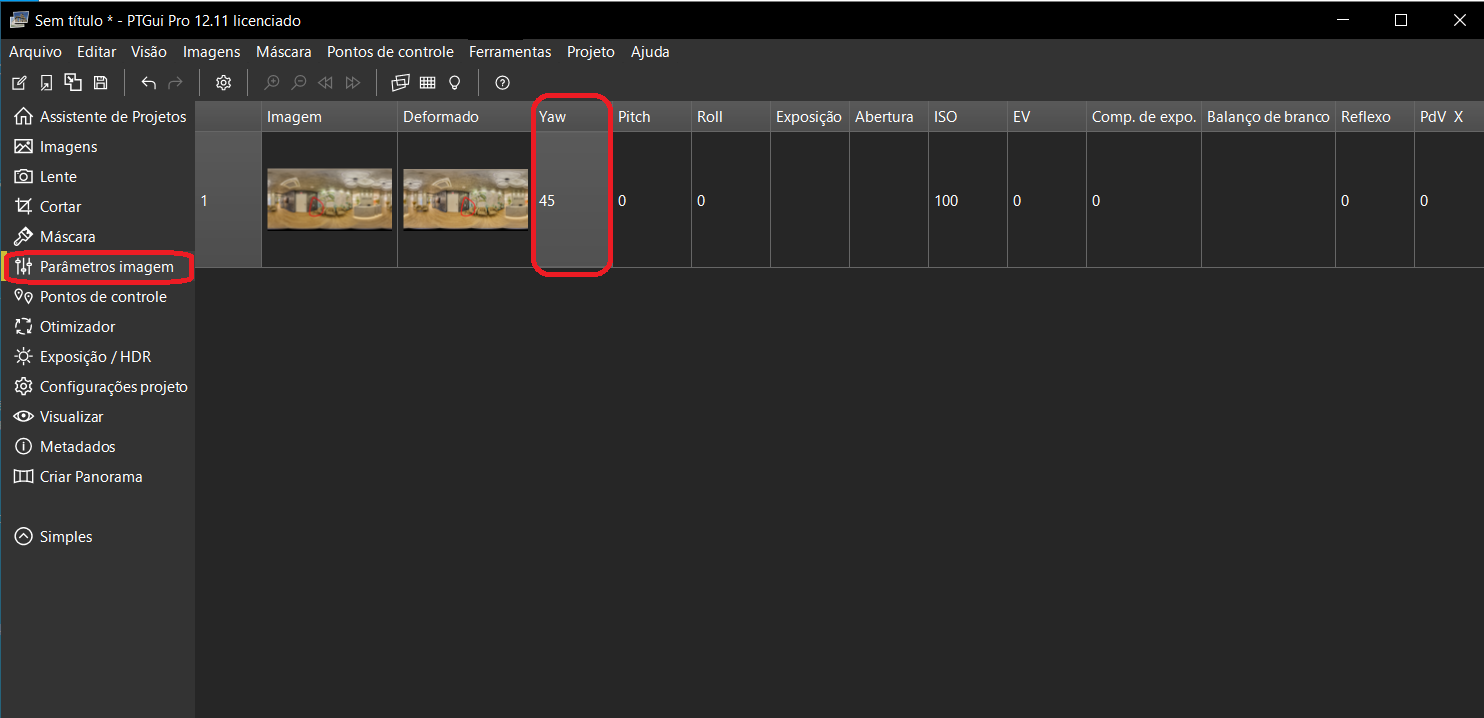Click the grid table icon in toolbar

428,83
